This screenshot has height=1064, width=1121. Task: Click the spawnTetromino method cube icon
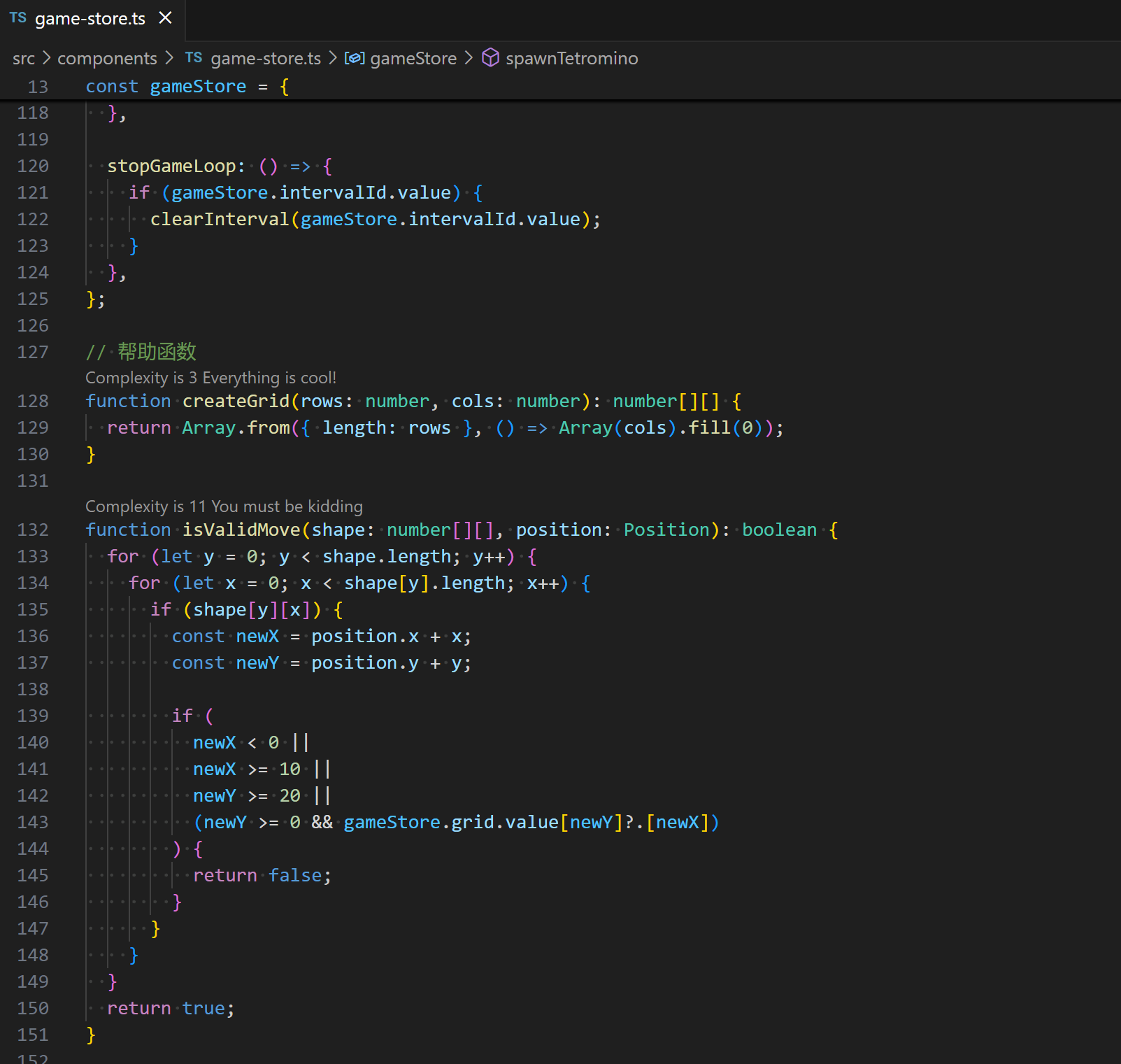coord(491,57)
